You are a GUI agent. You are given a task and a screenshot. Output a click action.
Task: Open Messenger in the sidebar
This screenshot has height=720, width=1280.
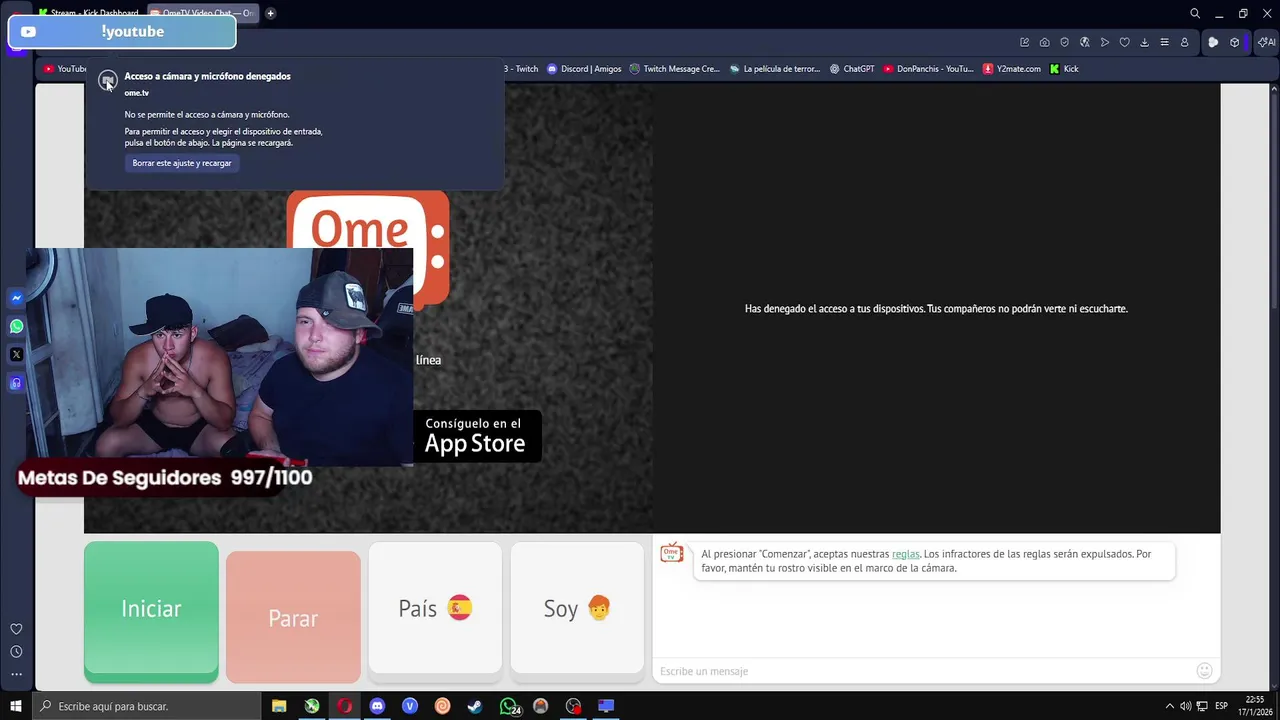coord(16,298)
